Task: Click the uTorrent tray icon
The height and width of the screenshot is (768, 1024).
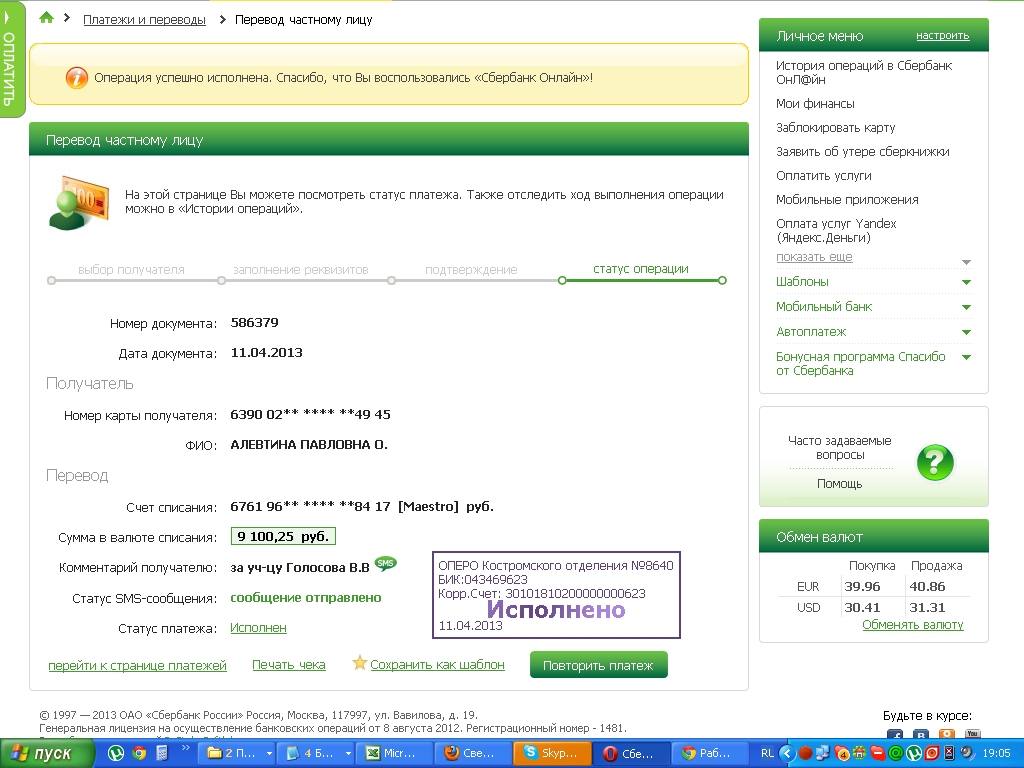Action: 914,753
